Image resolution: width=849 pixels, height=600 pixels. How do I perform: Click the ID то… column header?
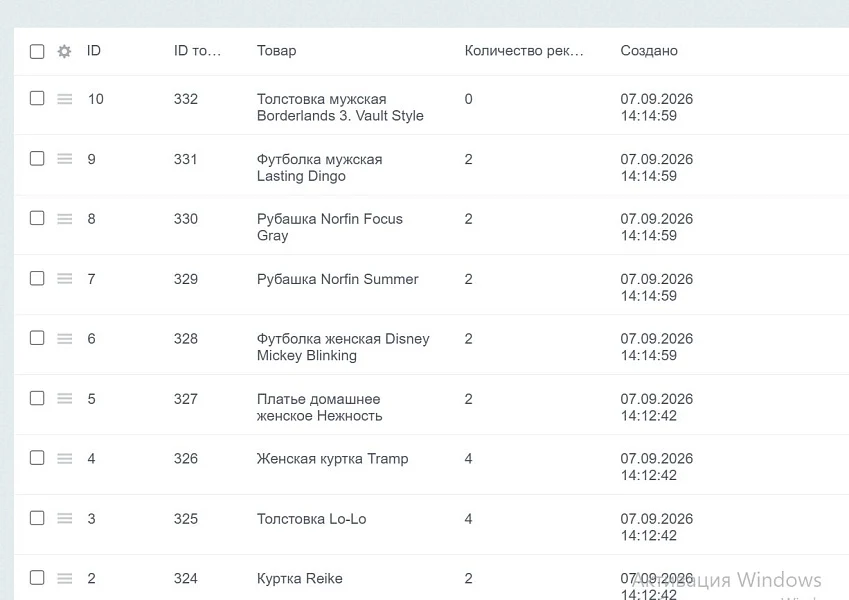[x=197, y=50]
